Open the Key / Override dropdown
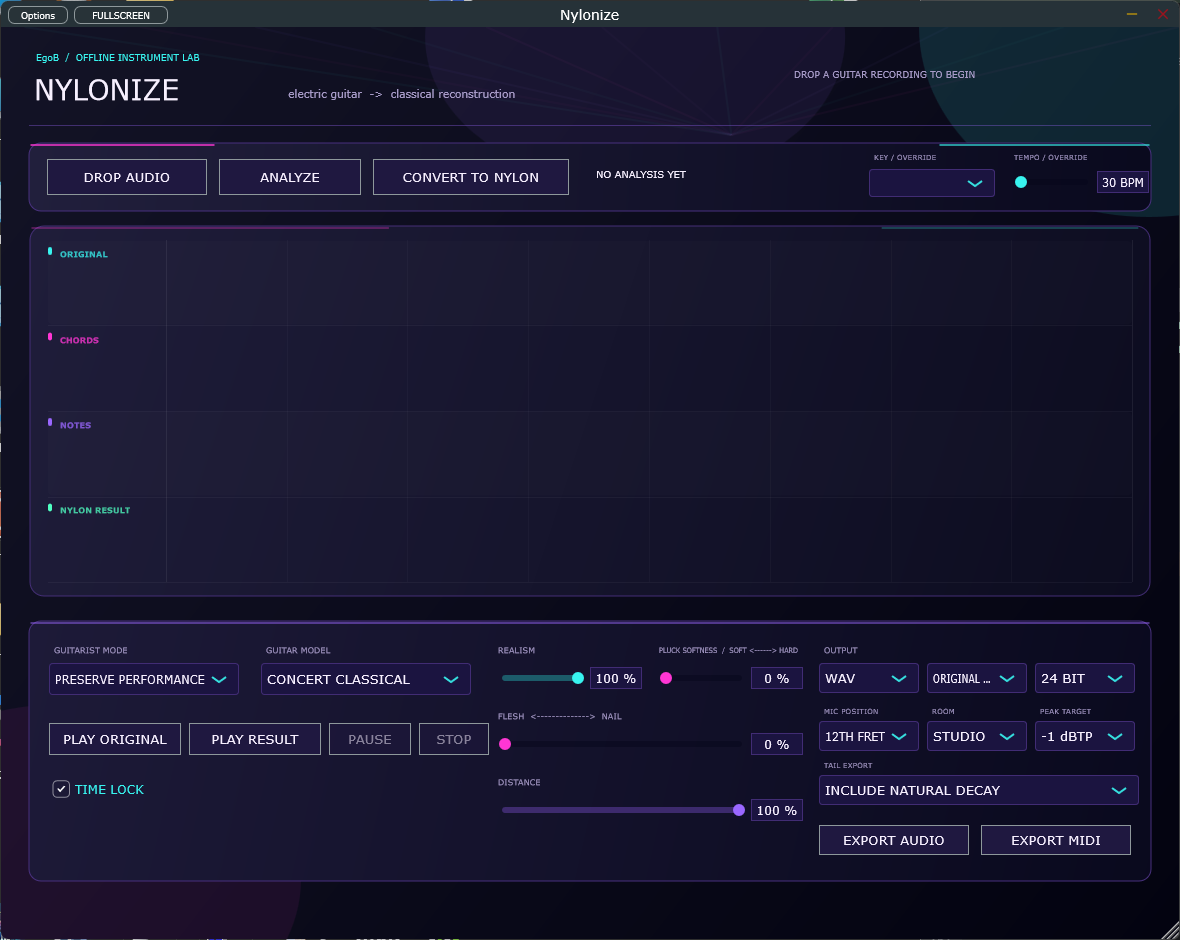 [932, 183]
